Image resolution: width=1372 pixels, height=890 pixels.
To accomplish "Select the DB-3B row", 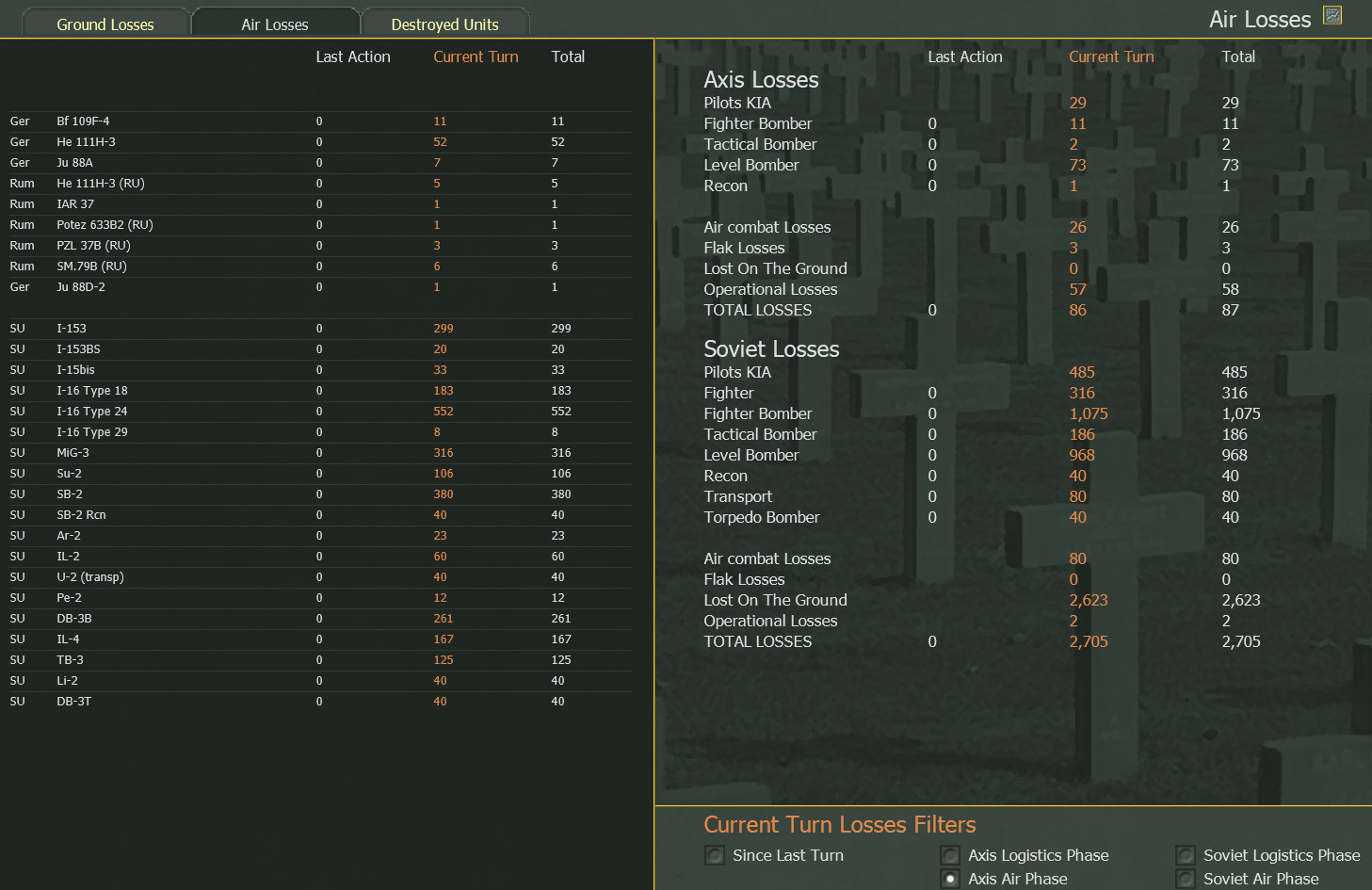I will point(320,619).
